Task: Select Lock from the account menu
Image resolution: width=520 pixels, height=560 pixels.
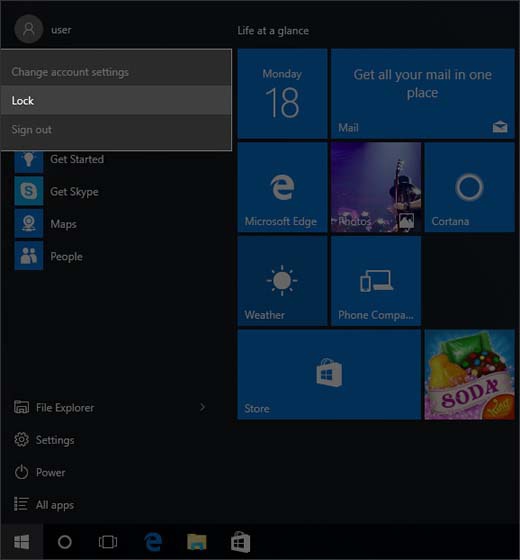Action: [x=116, y=100]
